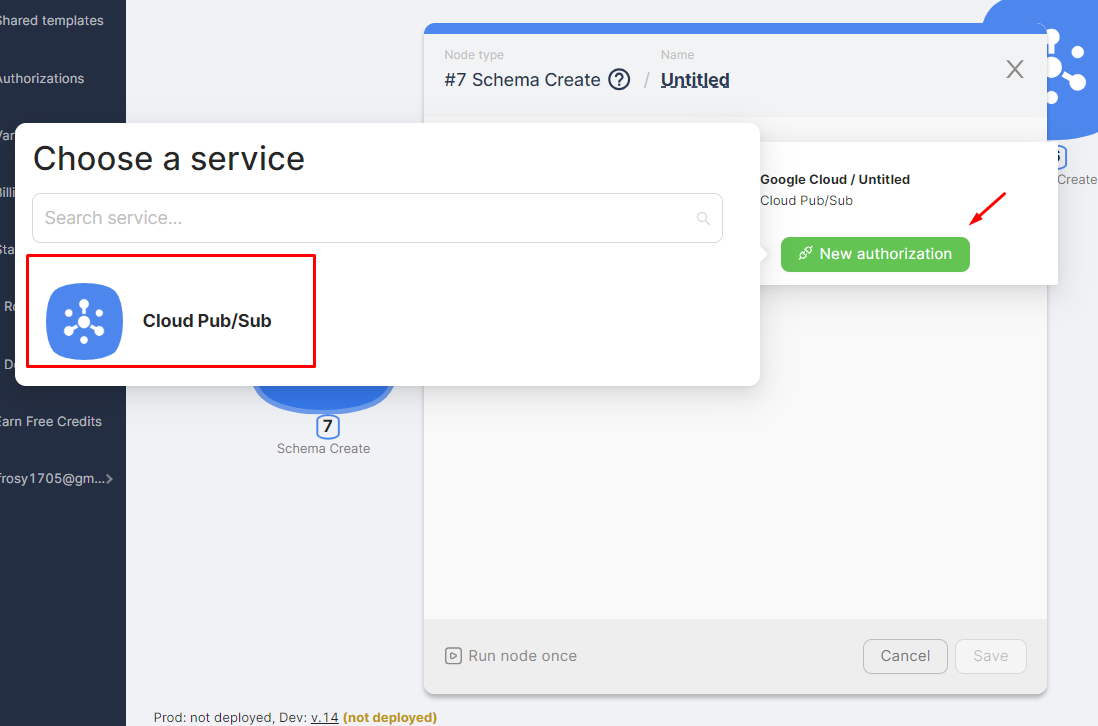The width and height of the screenshot is (1098, 726).
Task: Open the v.14 dev version link
Action: click(x=324, y=717)
